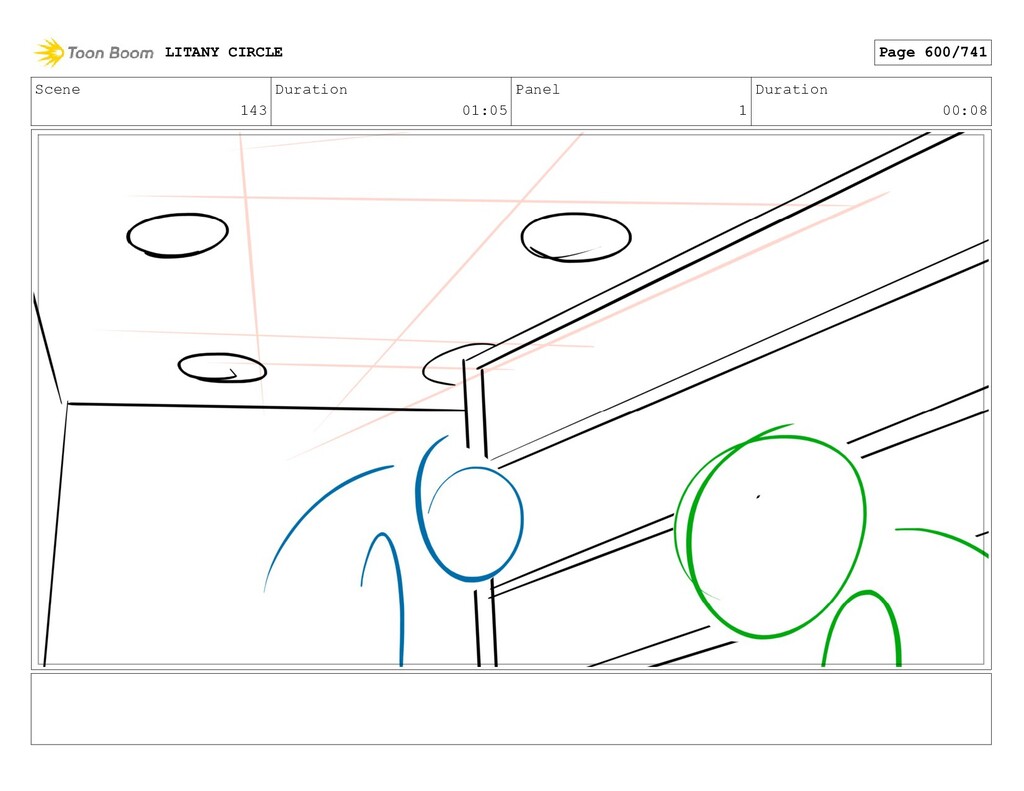The width and height of the screenshot is (1024, 791).
Task: Select the panel number 1
Action: point(743,110)
